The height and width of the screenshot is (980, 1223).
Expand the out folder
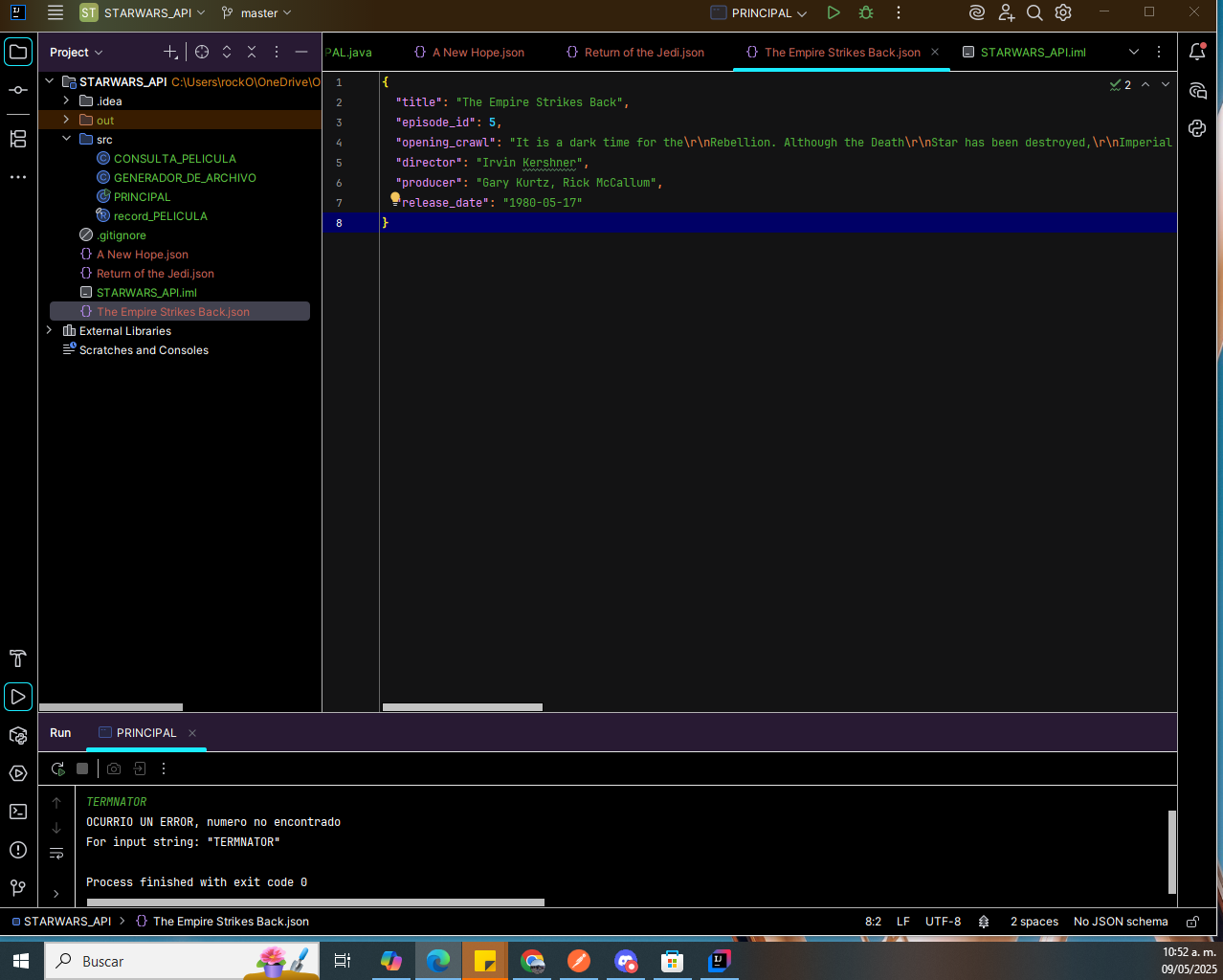[66, 120]
